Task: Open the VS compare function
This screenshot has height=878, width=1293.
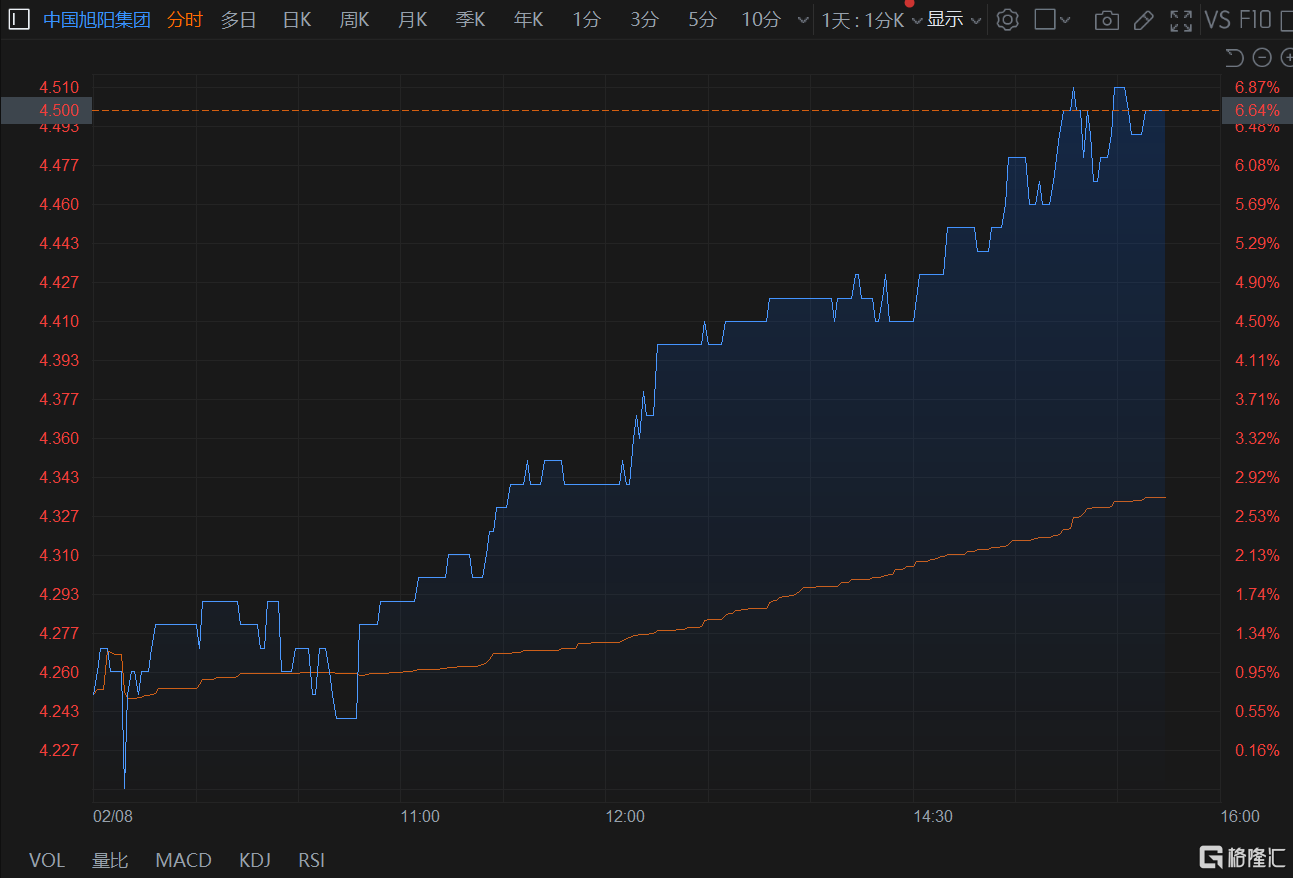Action: [1218, 20]
